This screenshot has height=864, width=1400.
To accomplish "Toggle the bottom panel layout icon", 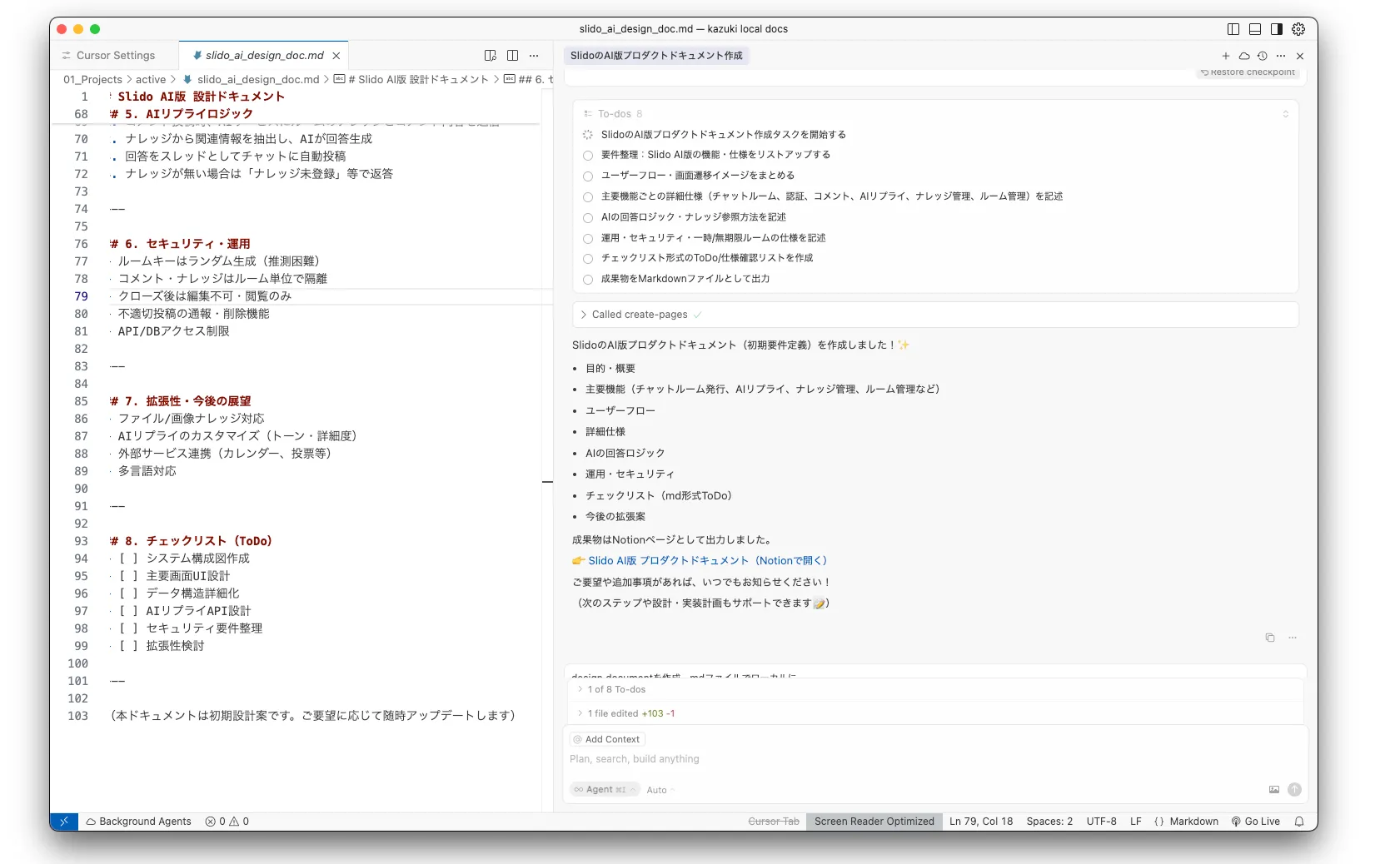I will coord(1255,29).
